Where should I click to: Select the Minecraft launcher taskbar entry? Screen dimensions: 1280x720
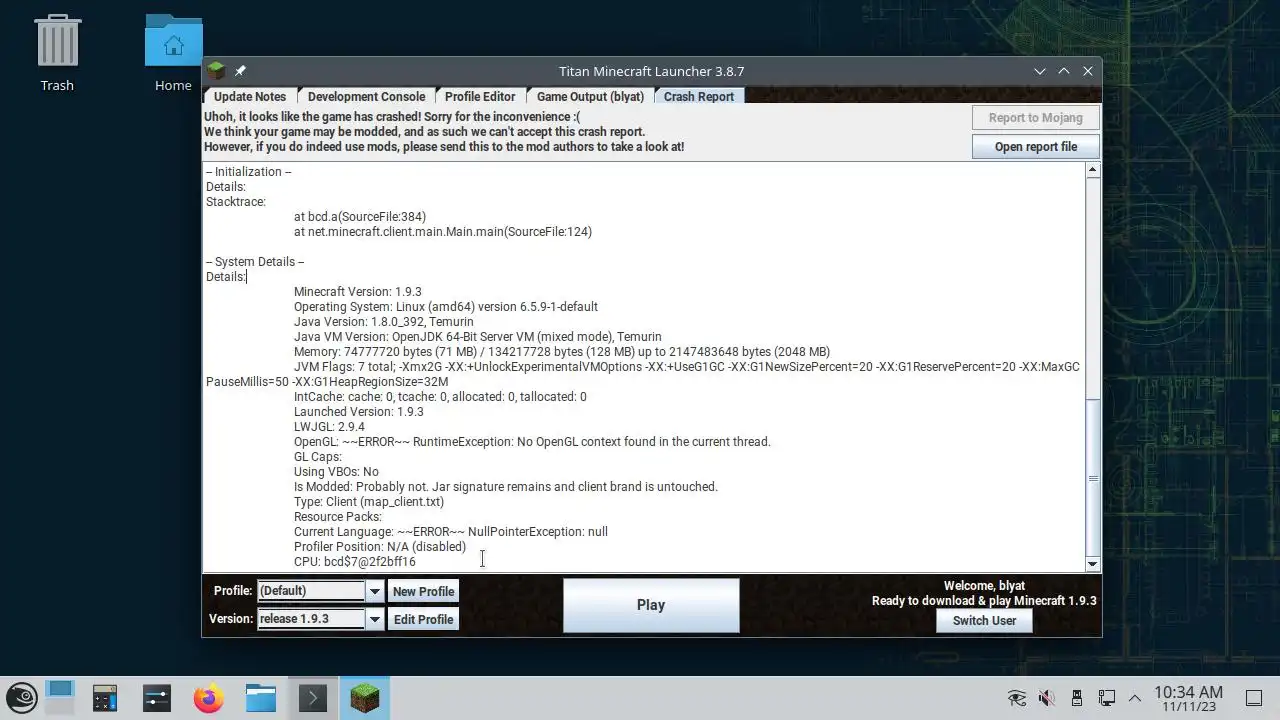(x=364, y=697)
